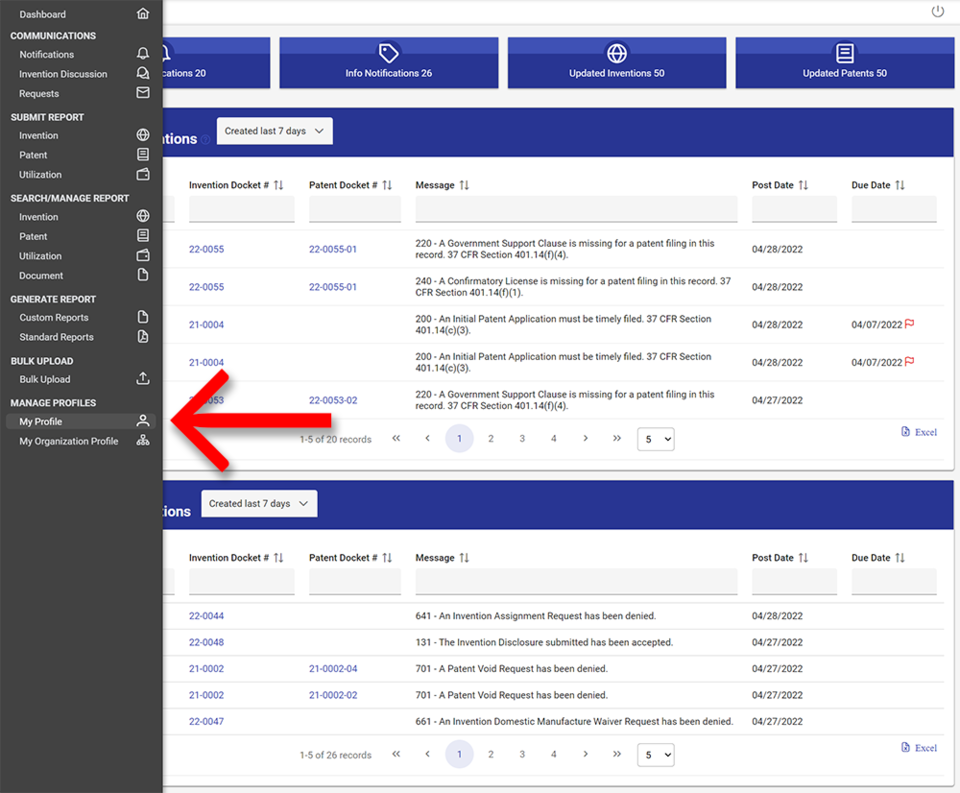Click the Info Notifications 26 tile
This screenshot has width=960, height=793.
(388, 63)
